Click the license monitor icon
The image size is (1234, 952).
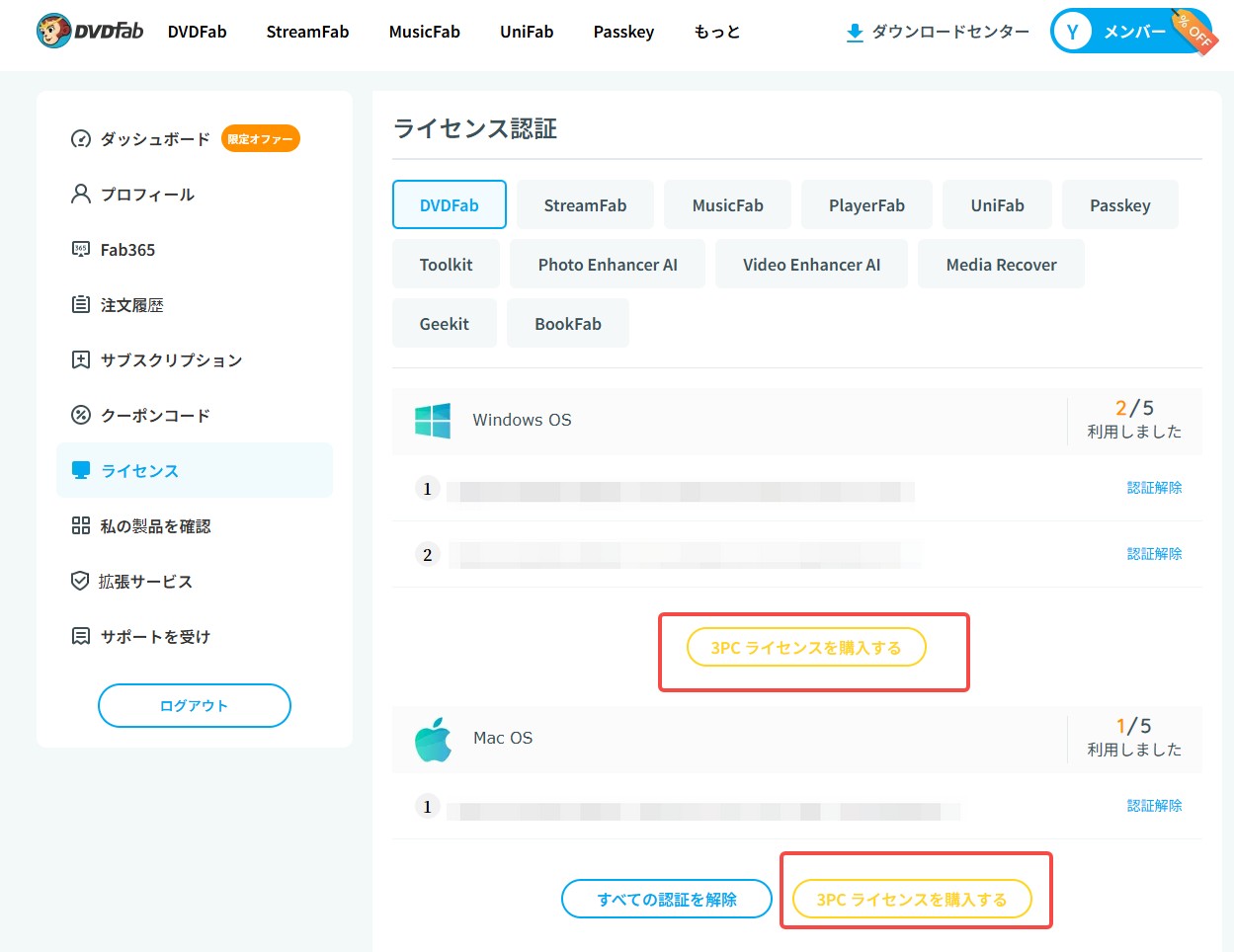(x=81, y=471)
